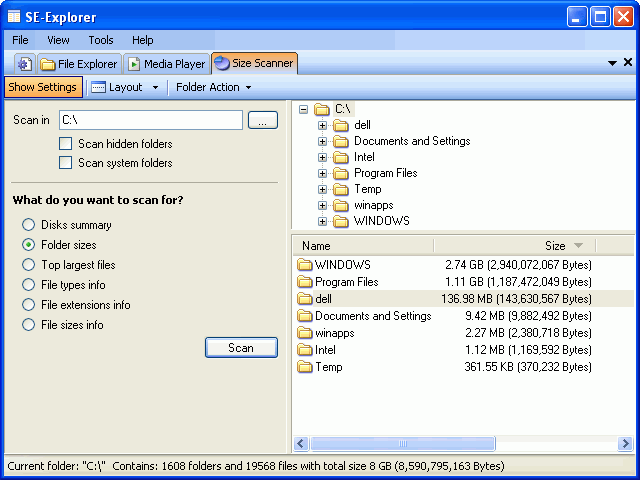Select "361.55 KB (370,232 Bytes)" size cell
The height and width of the screenshot is (480, 640).
click(528, 367)
